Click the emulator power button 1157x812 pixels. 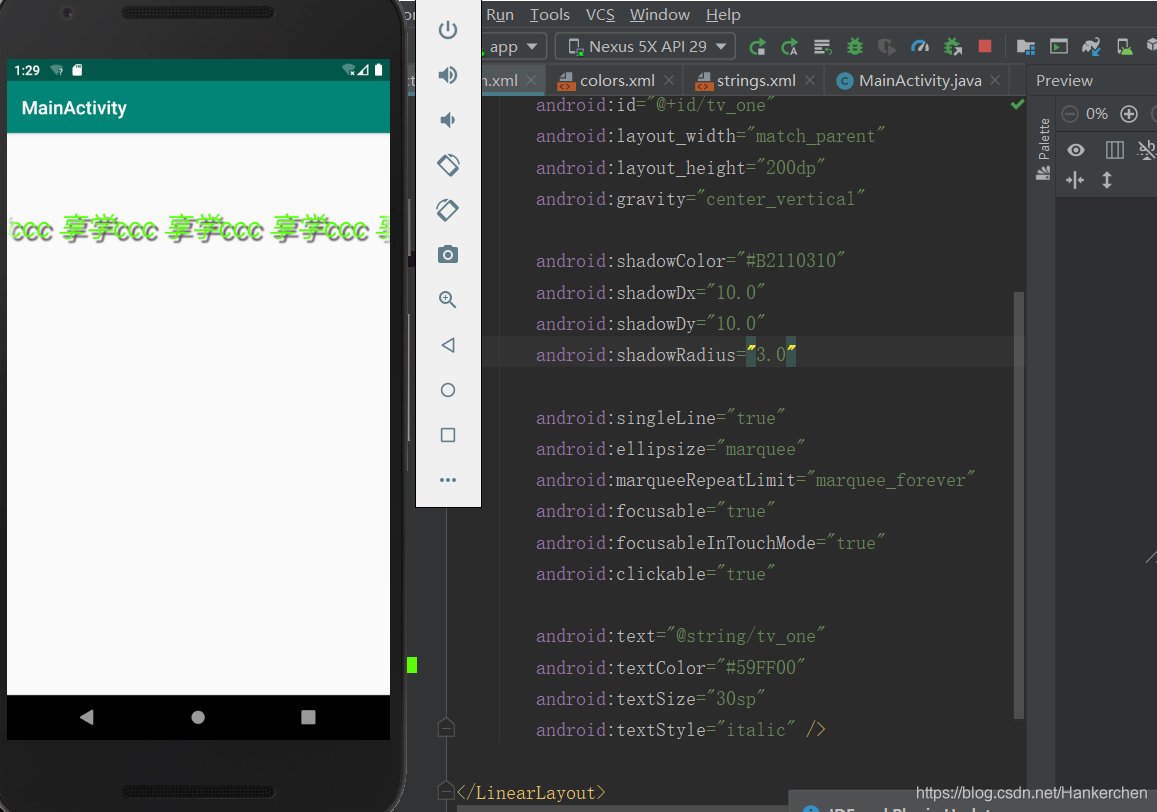(448, 30)
